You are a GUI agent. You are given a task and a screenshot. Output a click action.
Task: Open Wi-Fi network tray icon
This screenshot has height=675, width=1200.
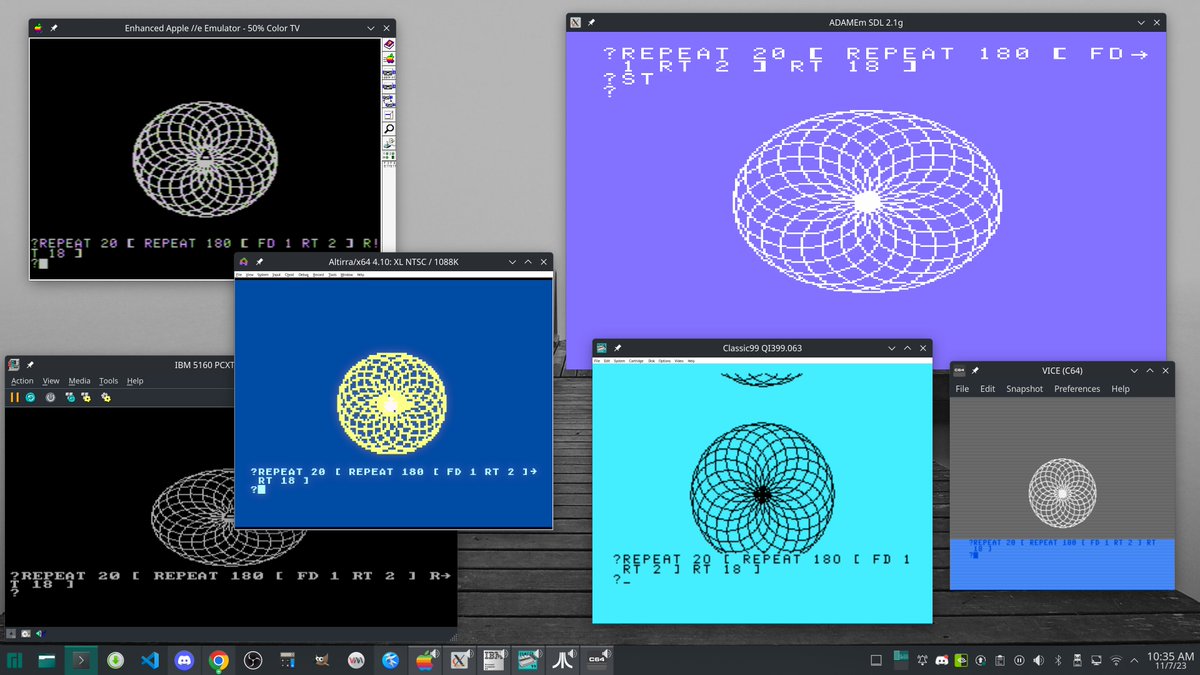pyautogui.click(x=1116, y=660)
